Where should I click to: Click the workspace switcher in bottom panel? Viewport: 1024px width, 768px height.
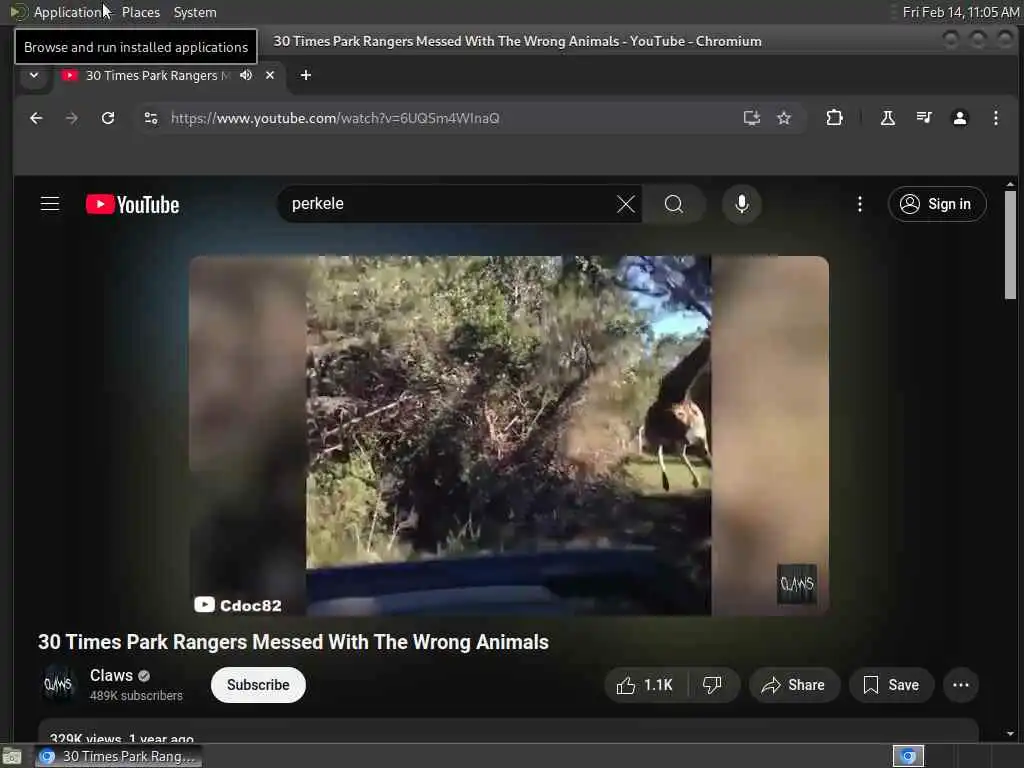pos(908,756)
